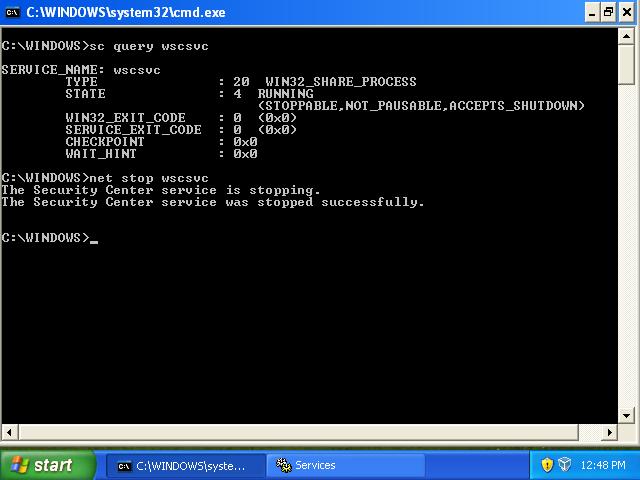Click the vertical scrollbar thumb
The image size is (640, 480).
pos(626,64)
